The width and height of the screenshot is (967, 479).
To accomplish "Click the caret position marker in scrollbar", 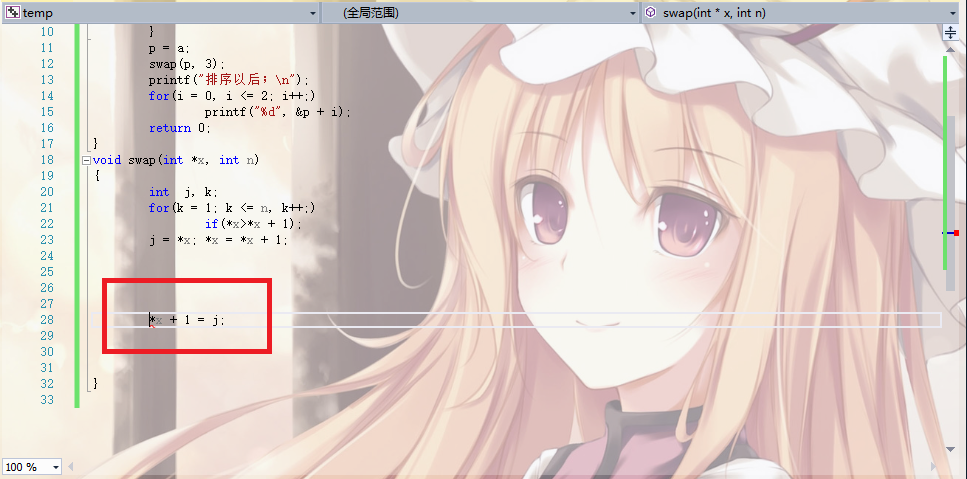I will tap(950, 233).
